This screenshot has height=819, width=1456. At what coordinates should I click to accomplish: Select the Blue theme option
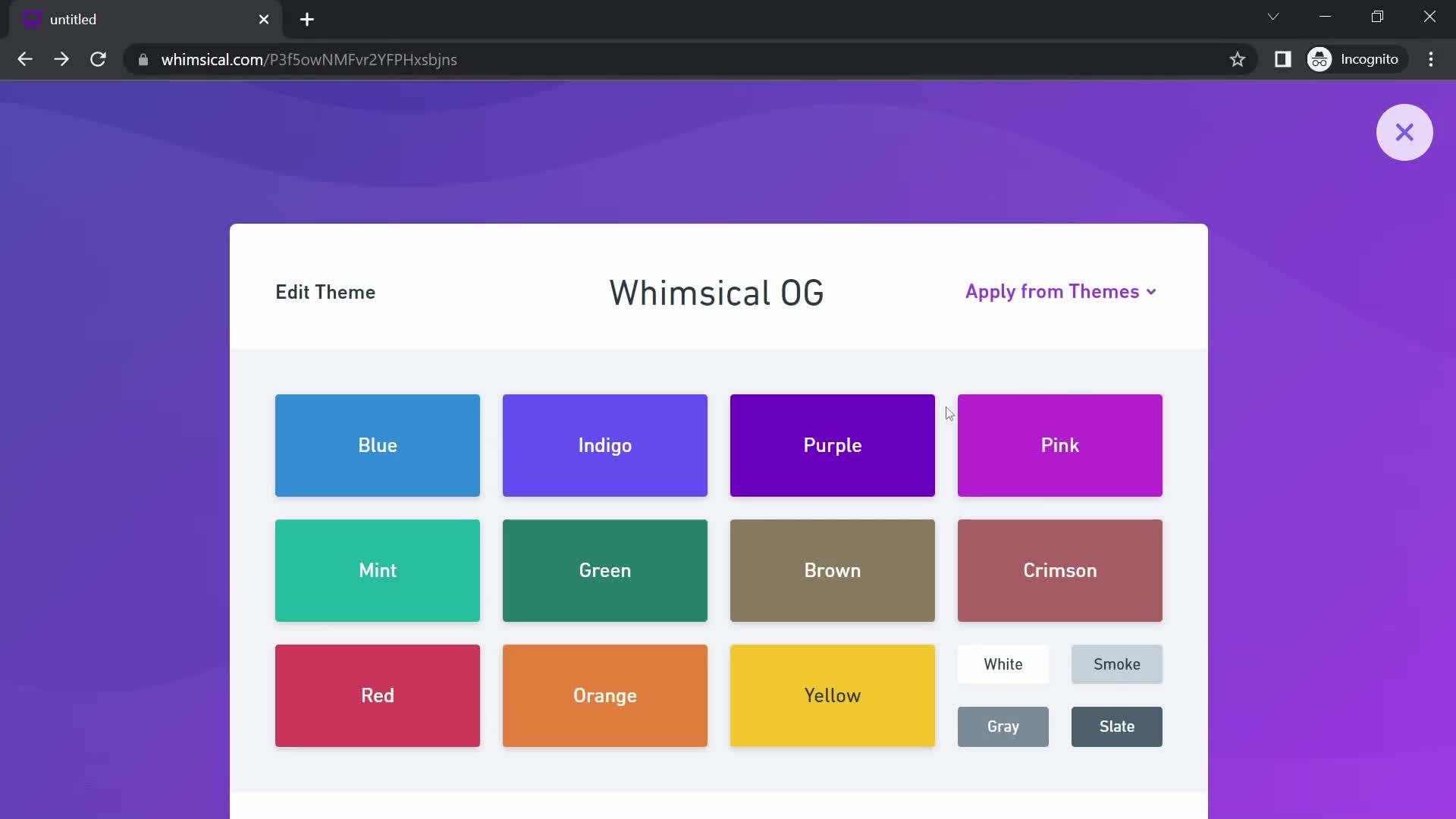[x=377, y=445]
